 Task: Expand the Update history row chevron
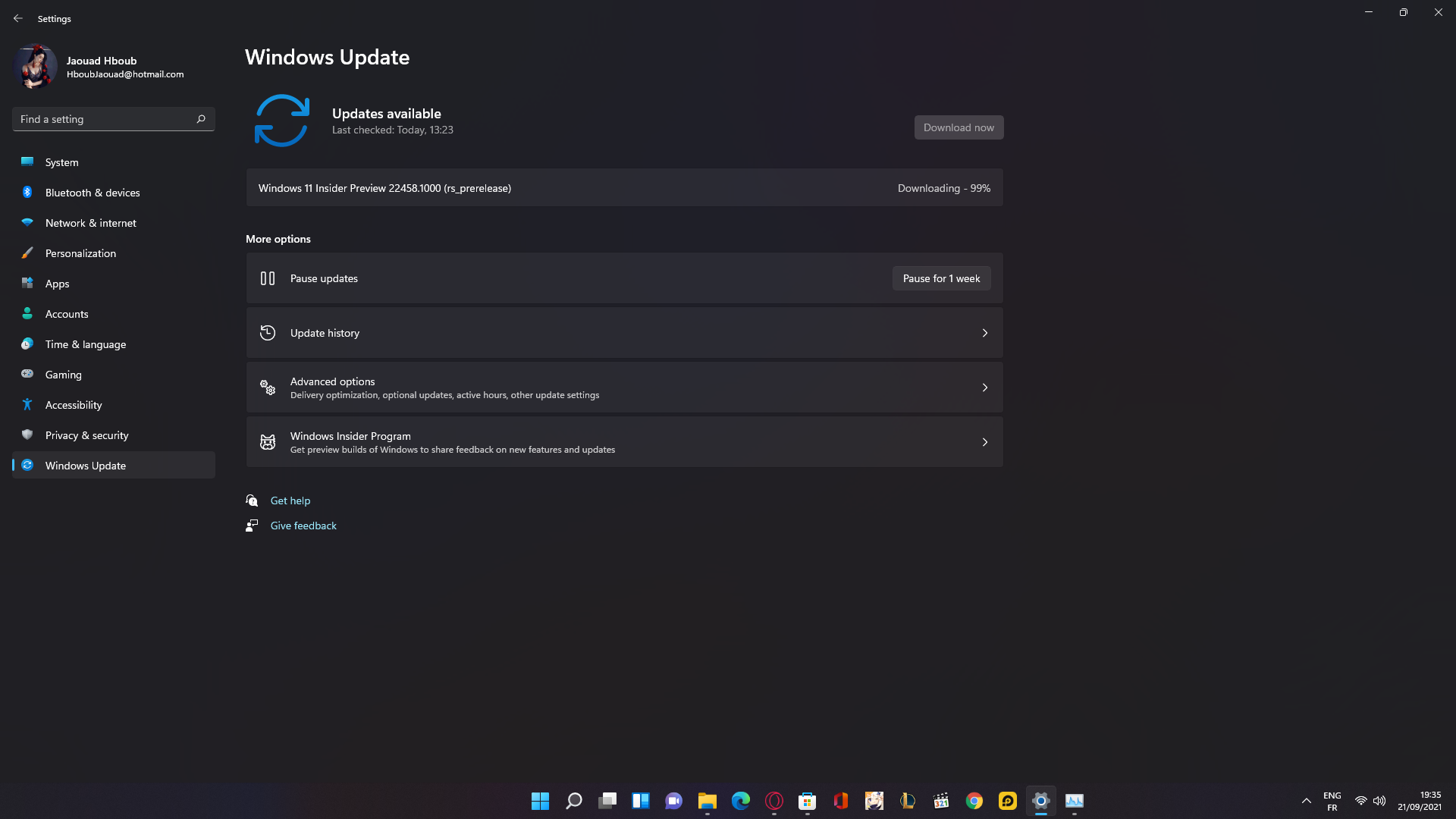(x=984, y=332)
